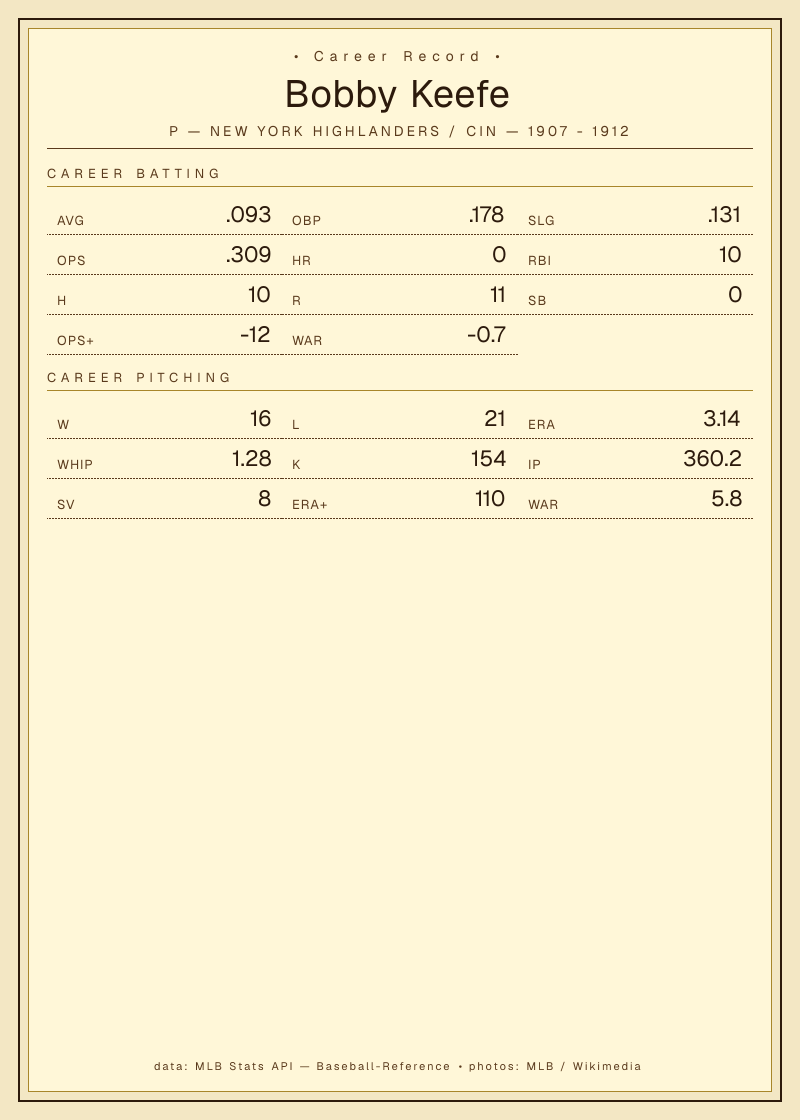Select the pitching WAR 5.8 value

726,499
